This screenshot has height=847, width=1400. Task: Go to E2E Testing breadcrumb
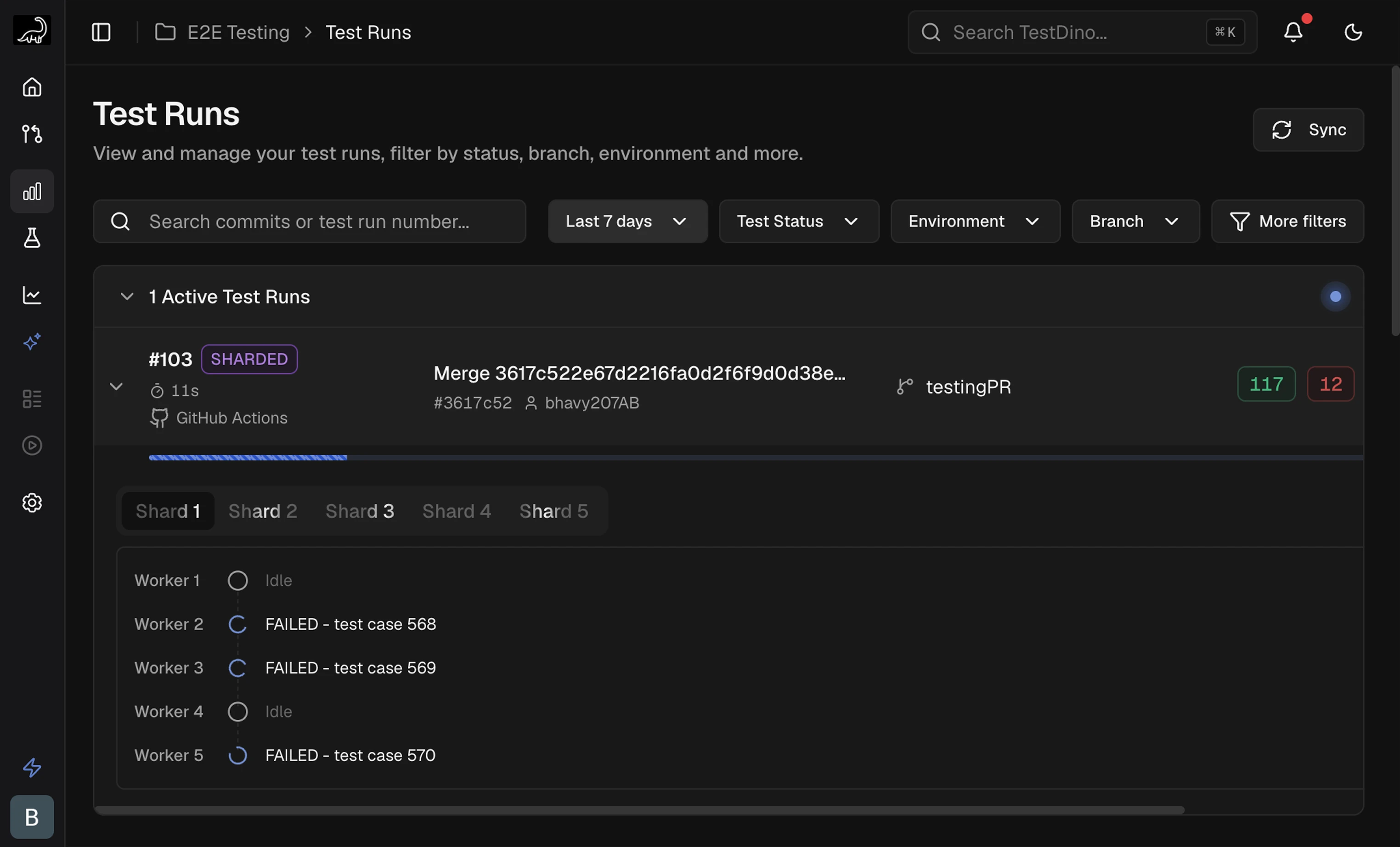(239, 32)
